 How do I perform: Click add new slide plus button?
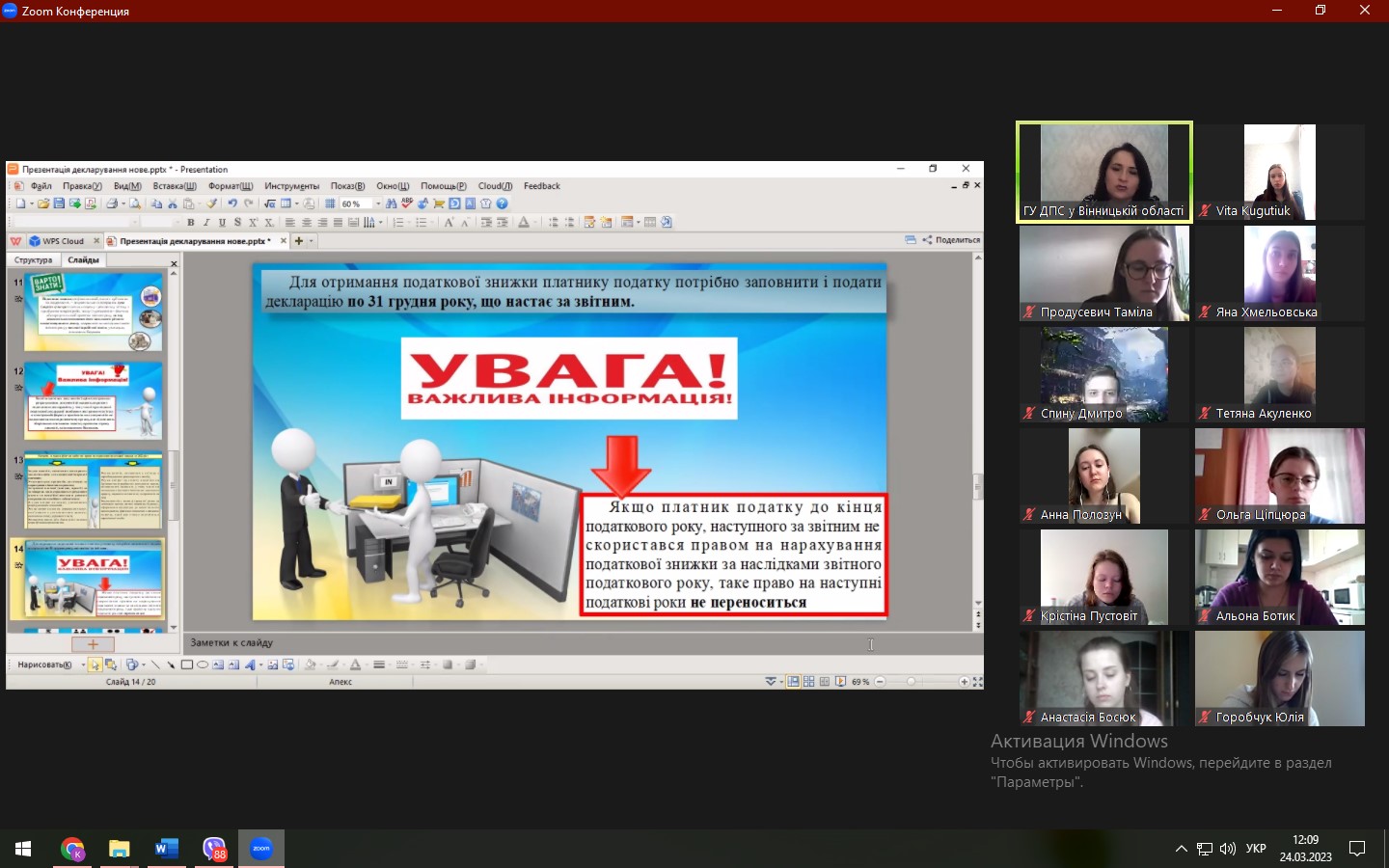point(93,644)
